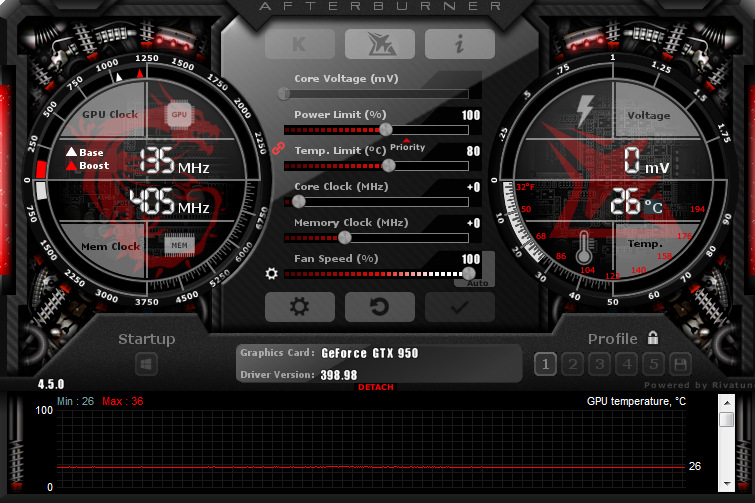Click the 0 mV voltage reading

[x=646, y=161]
